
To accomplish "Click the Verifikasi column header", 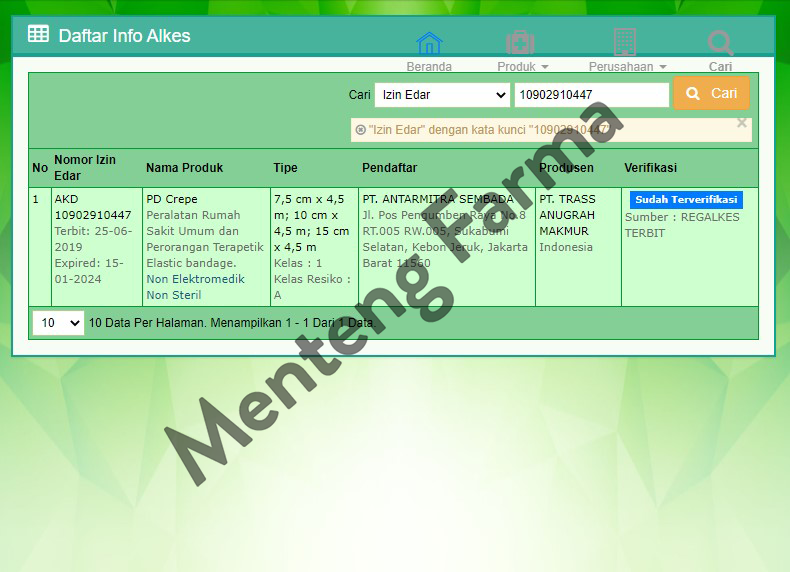I will (650, 168).
